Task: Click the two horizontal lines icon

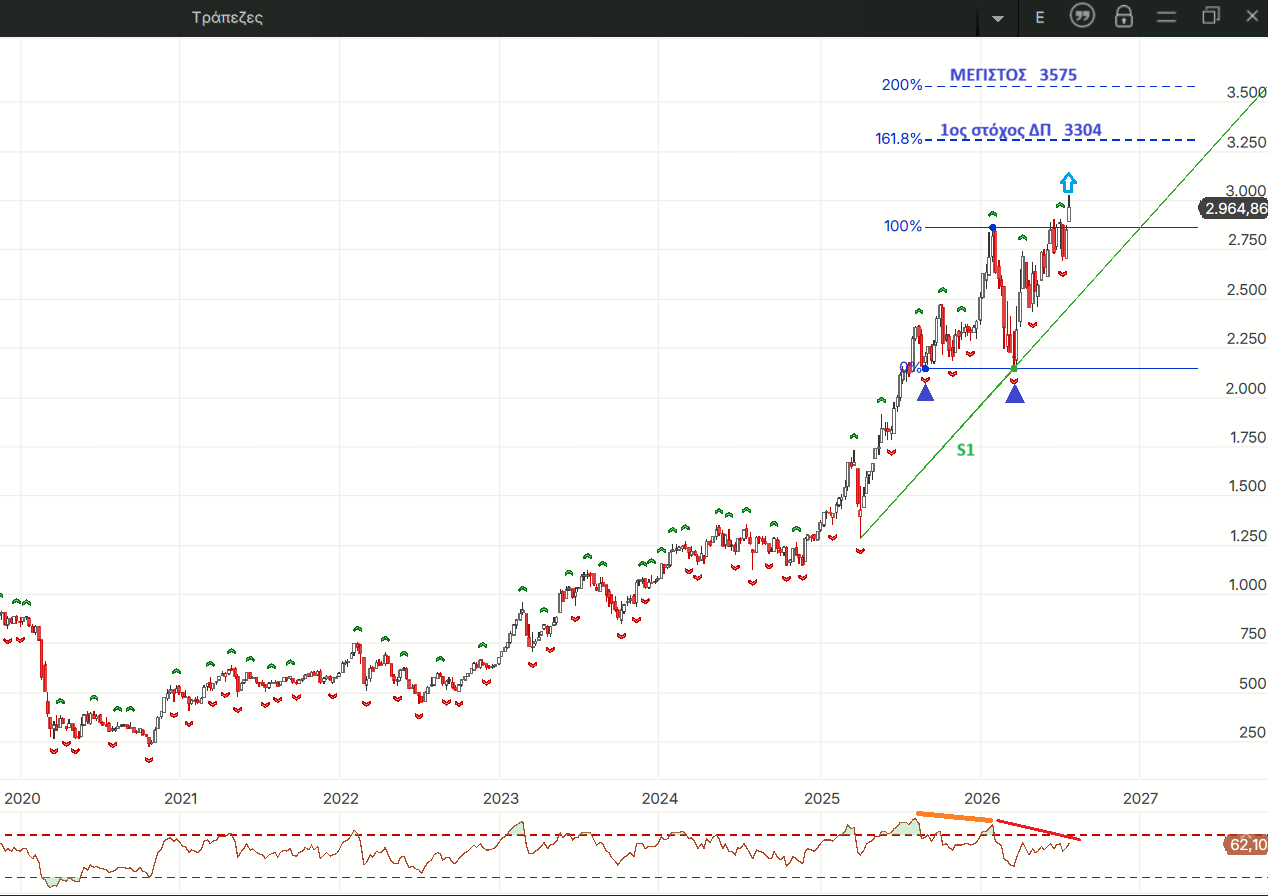Action: 1167,17
